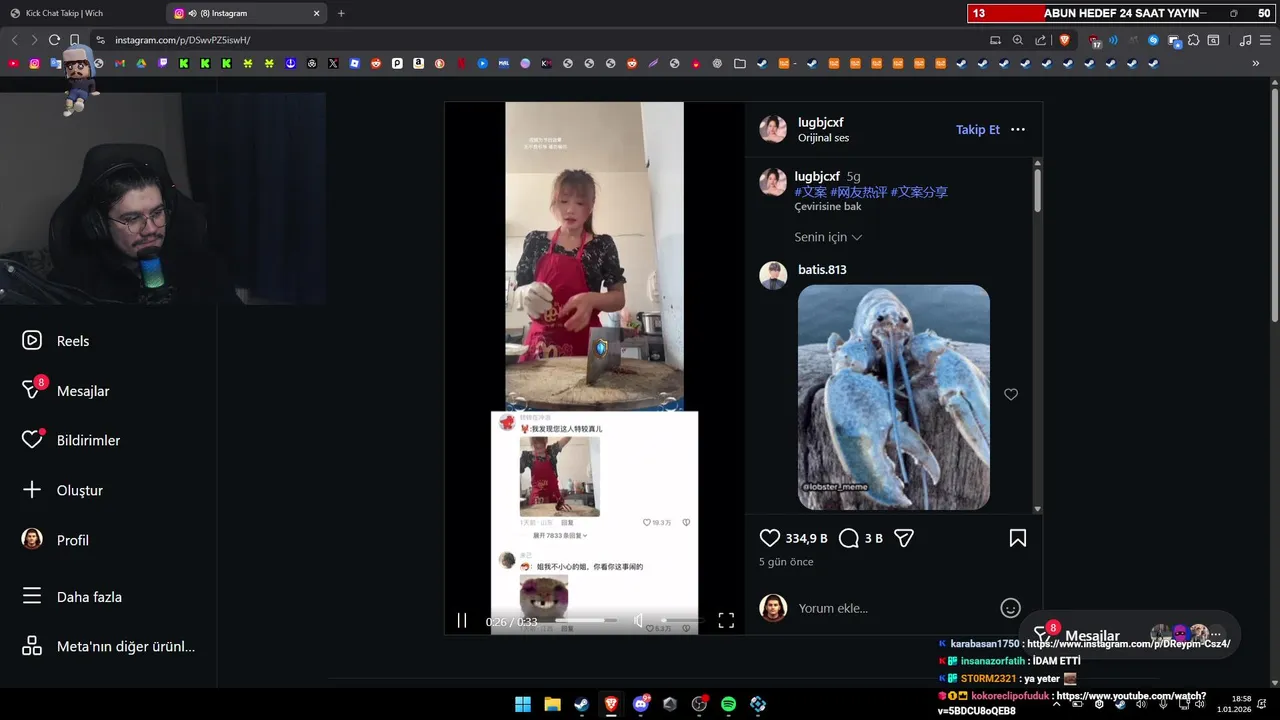
Task: Show hidden tray icons chevron
Action: tap(1056, 704)
